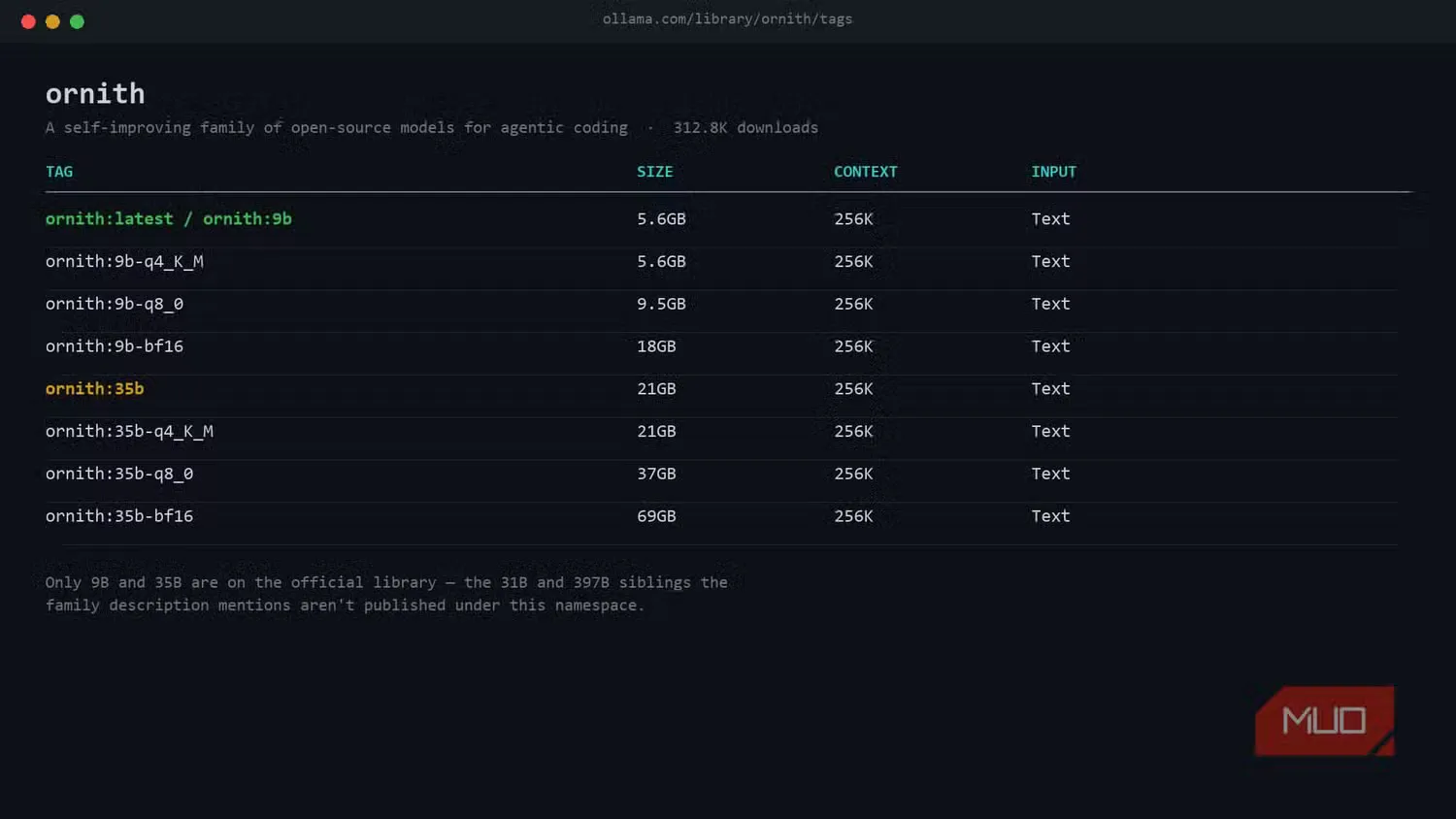
Task: Click the 5.6GB size in 9b-q4_K_M row
Action: click(x=661, y=261)
